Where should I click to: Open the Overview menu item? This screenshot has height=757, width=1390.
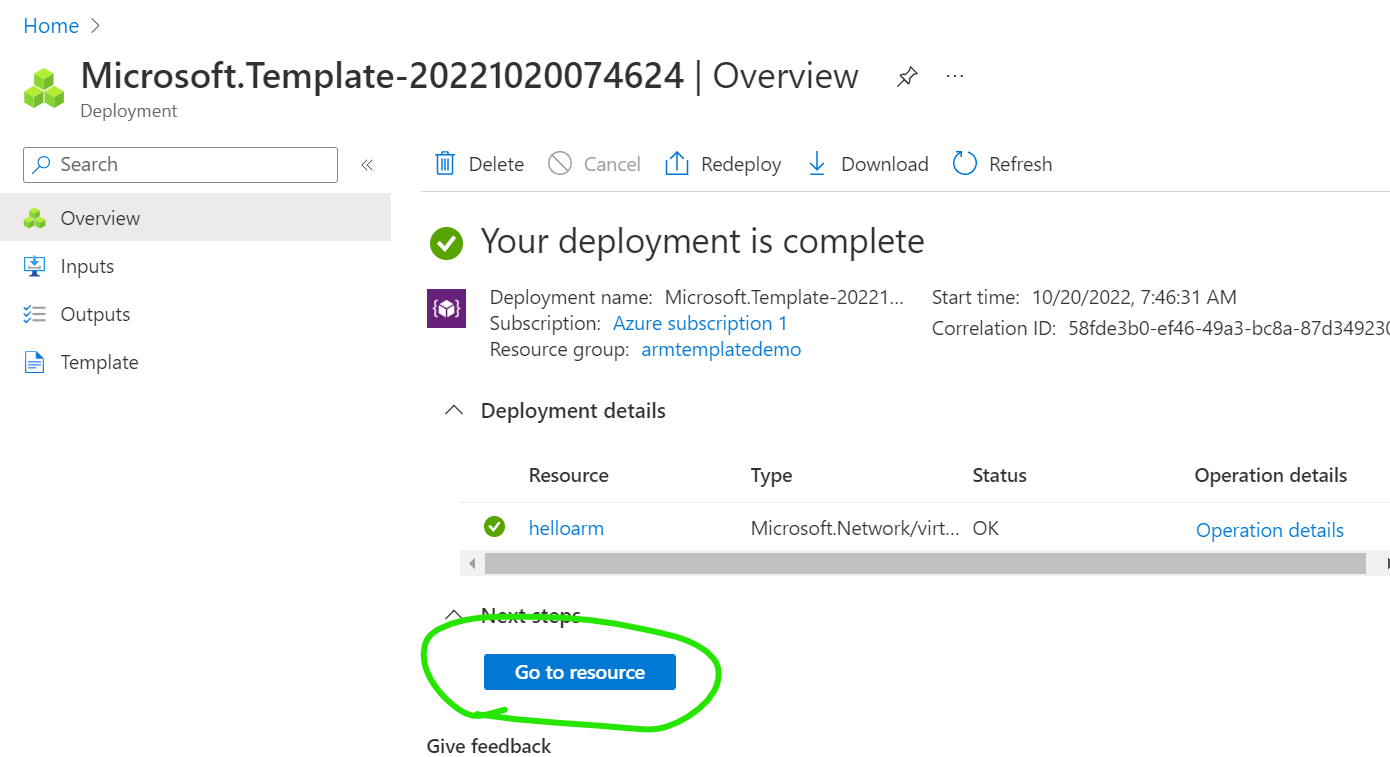[x=195, y=218]
